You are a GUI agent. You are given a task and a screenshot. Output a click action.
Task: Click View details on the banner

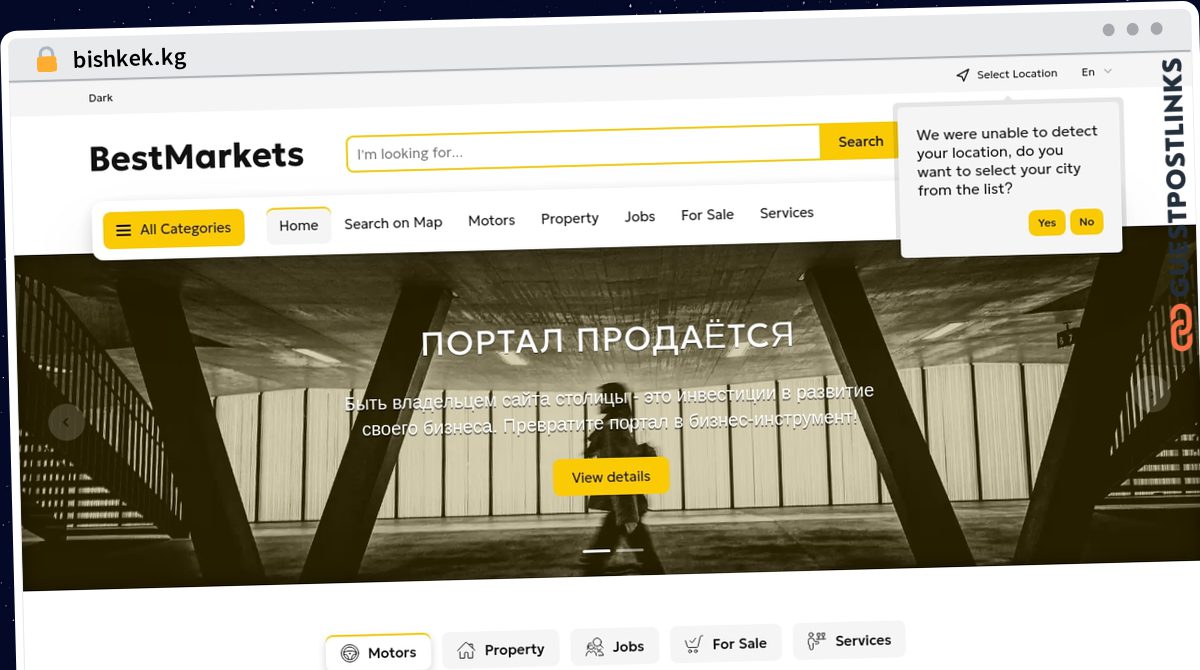coord(611,477)
